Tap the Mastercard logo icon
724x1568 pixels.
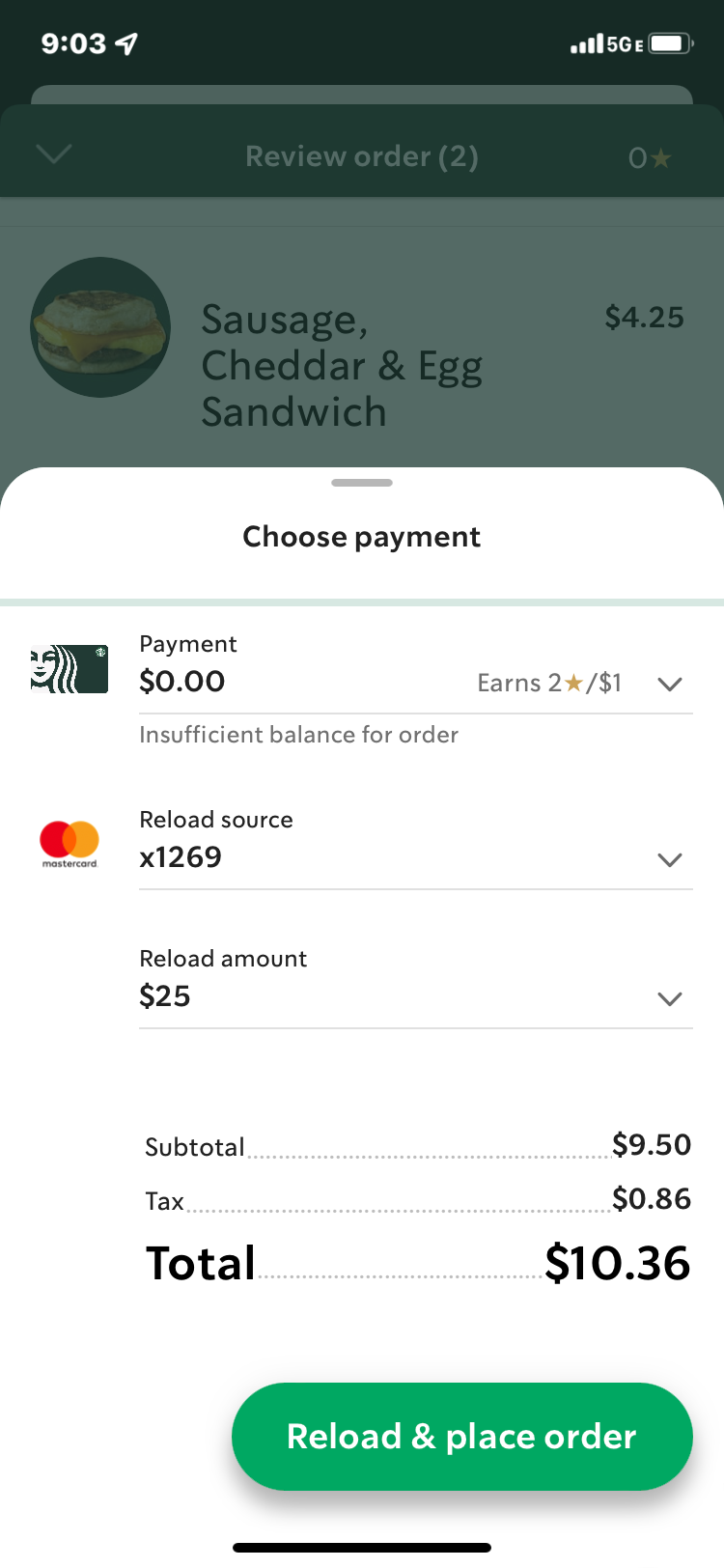click(70, 842)
